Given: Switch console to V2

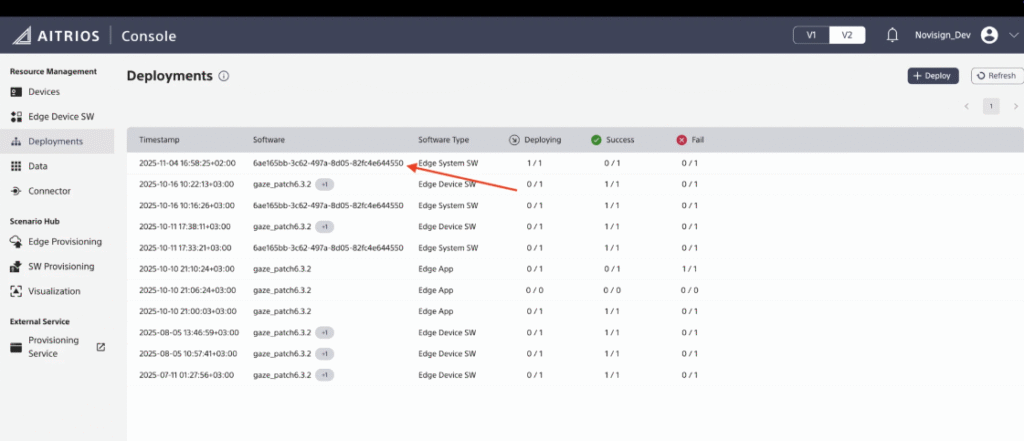Looking at the screenshot, I should tap(846, 35).
